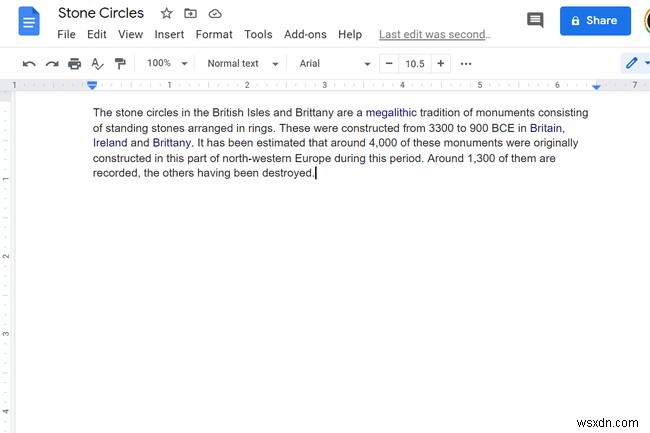This screenshot has height=433, width=650.
Task: Toggle the paint format tool
Action: [120, 64]
